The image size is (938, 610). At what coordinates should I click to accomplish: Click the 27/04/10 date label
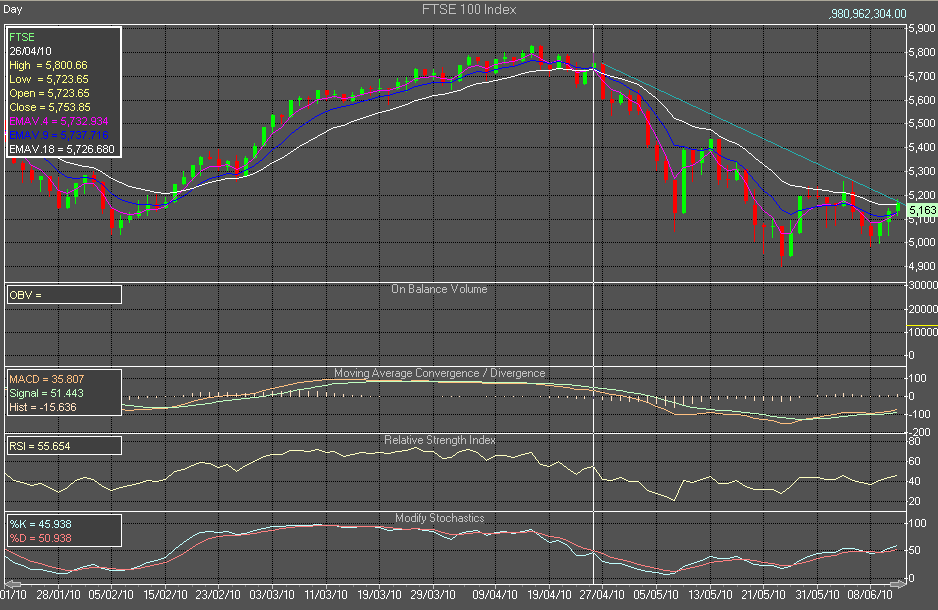click(602, 595)
